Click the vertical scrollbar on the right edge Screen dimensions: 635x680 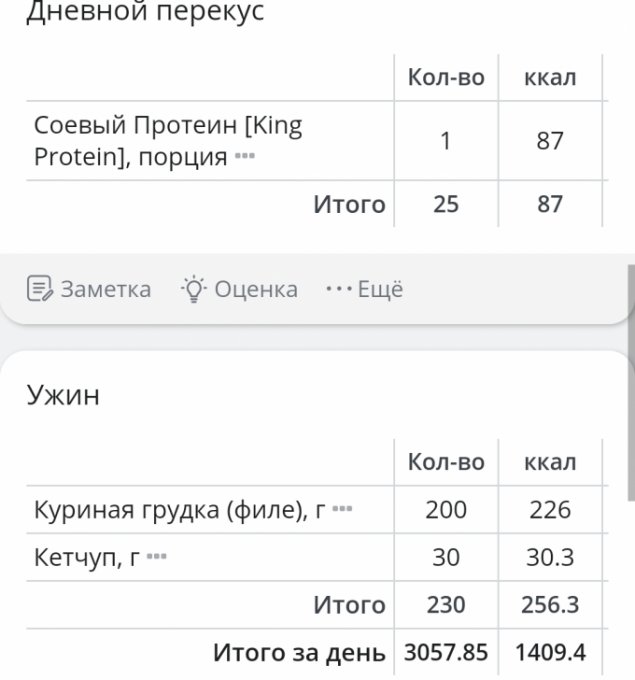(630, 380)
